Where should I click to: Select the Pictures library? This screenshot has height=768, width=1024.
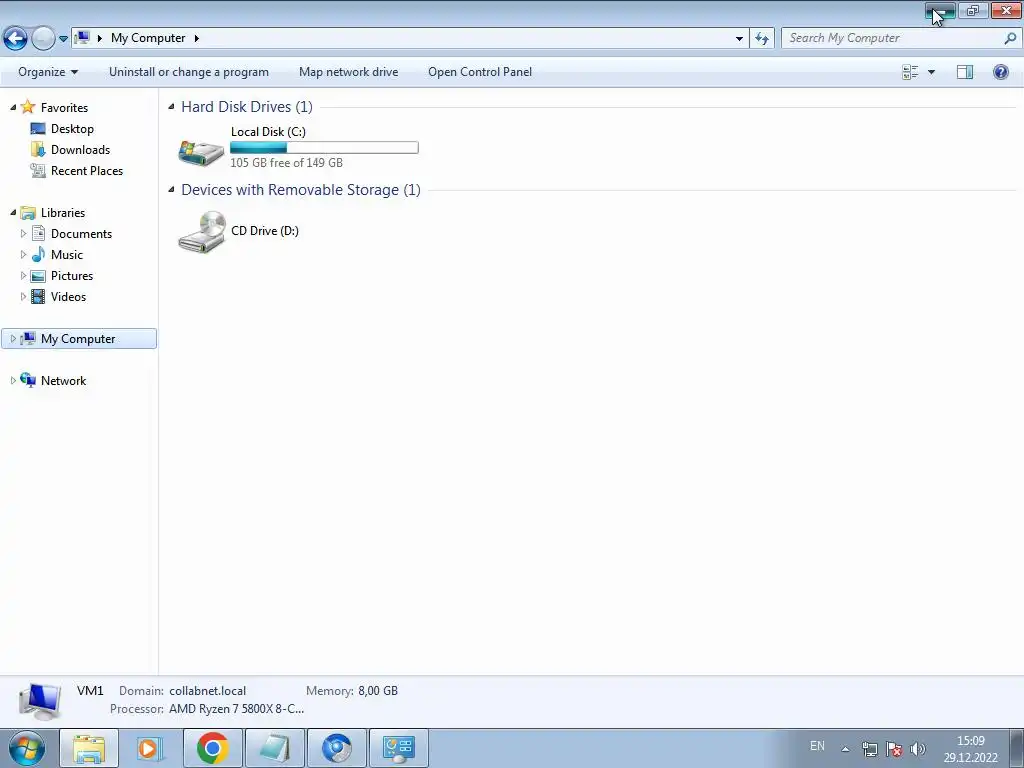pos(72,276)
